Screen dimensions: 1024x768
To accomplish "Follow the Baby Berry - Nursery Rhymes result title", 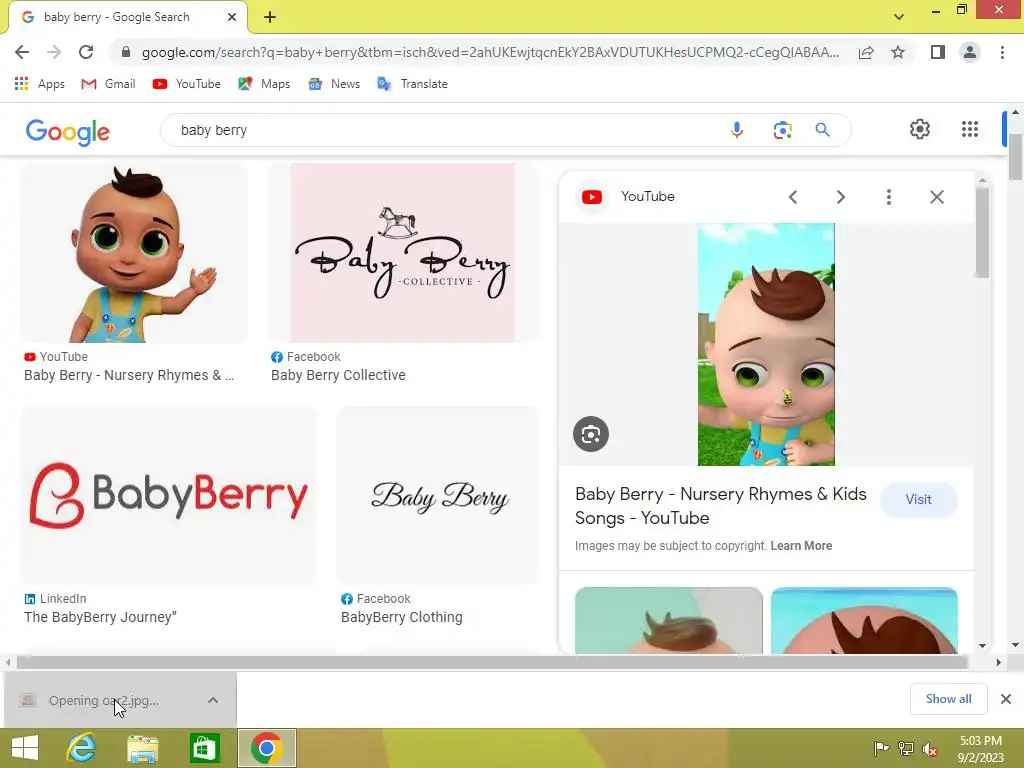I will 129,375.
